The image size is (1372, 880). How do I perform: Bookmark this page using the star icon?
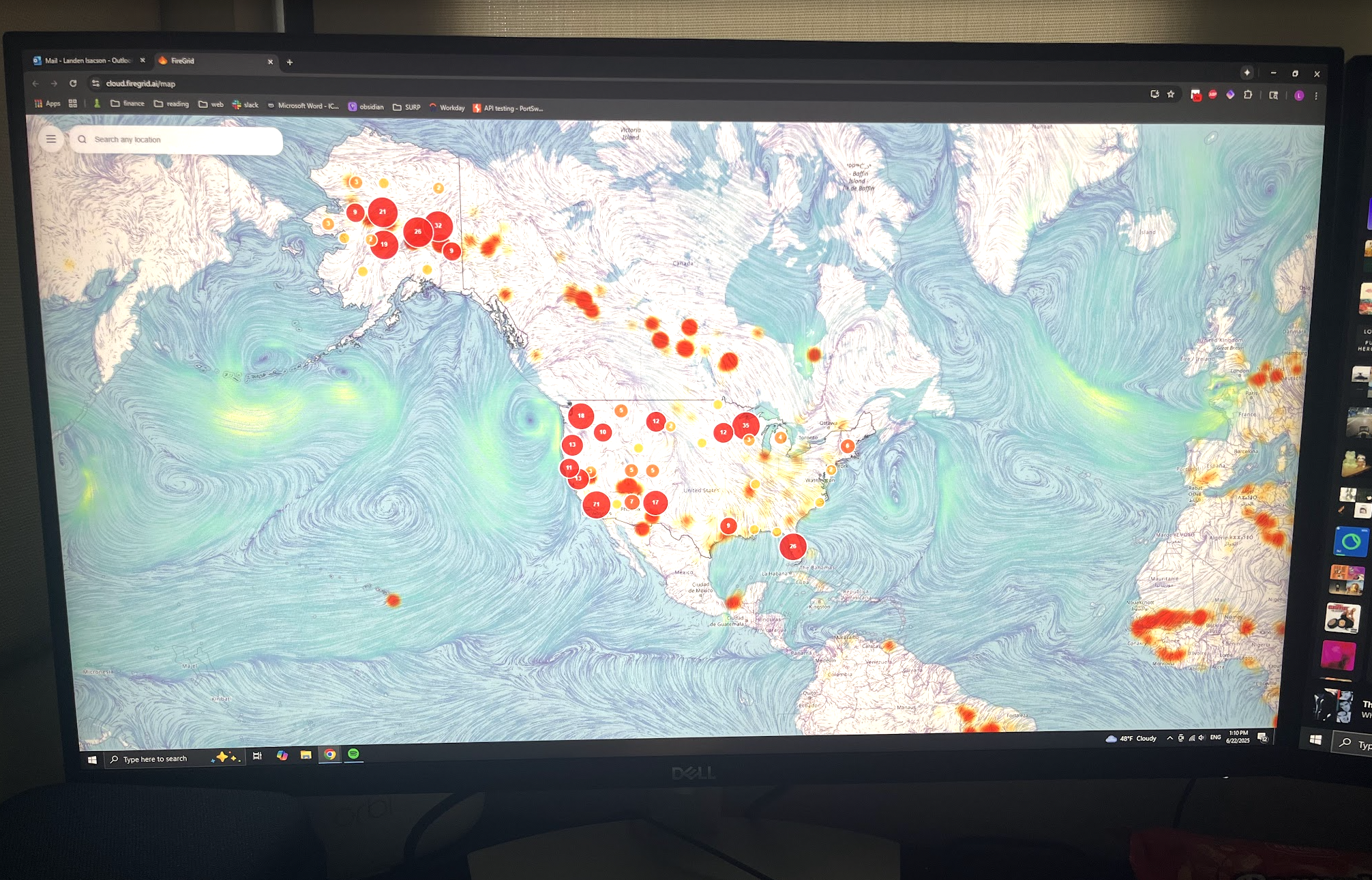click(1171, 94)
